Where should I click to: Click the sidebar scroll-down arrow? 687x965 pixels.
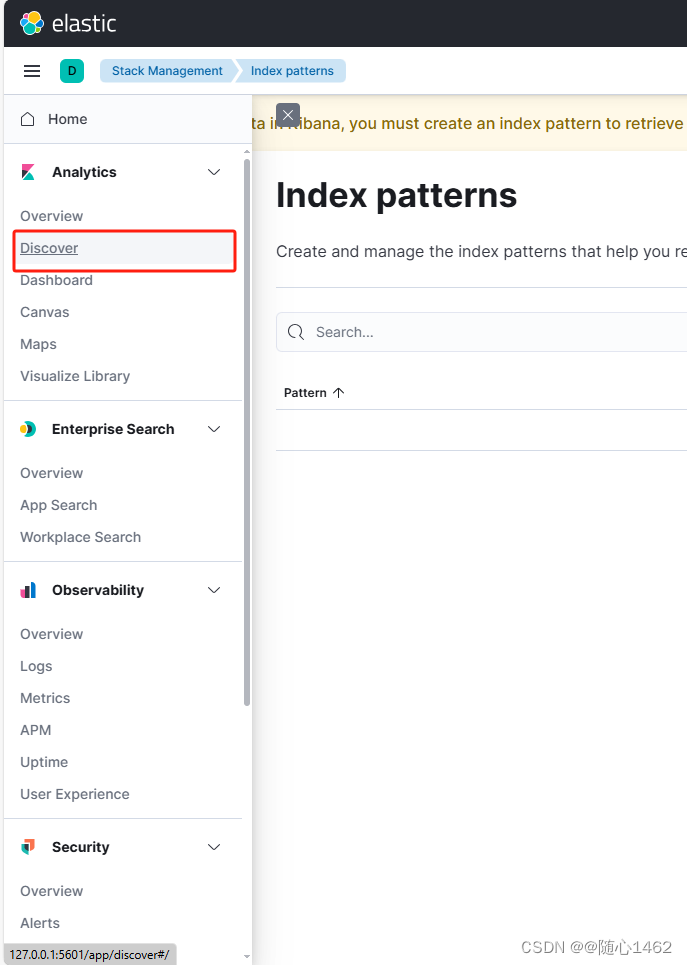(247, 957)
